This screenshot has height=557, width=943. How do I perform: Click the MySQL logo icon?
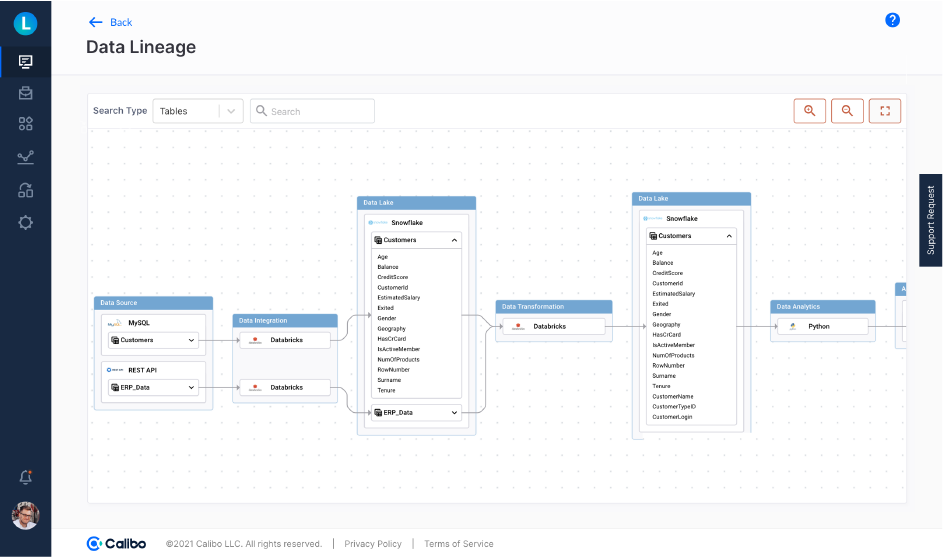click(114, 323)
